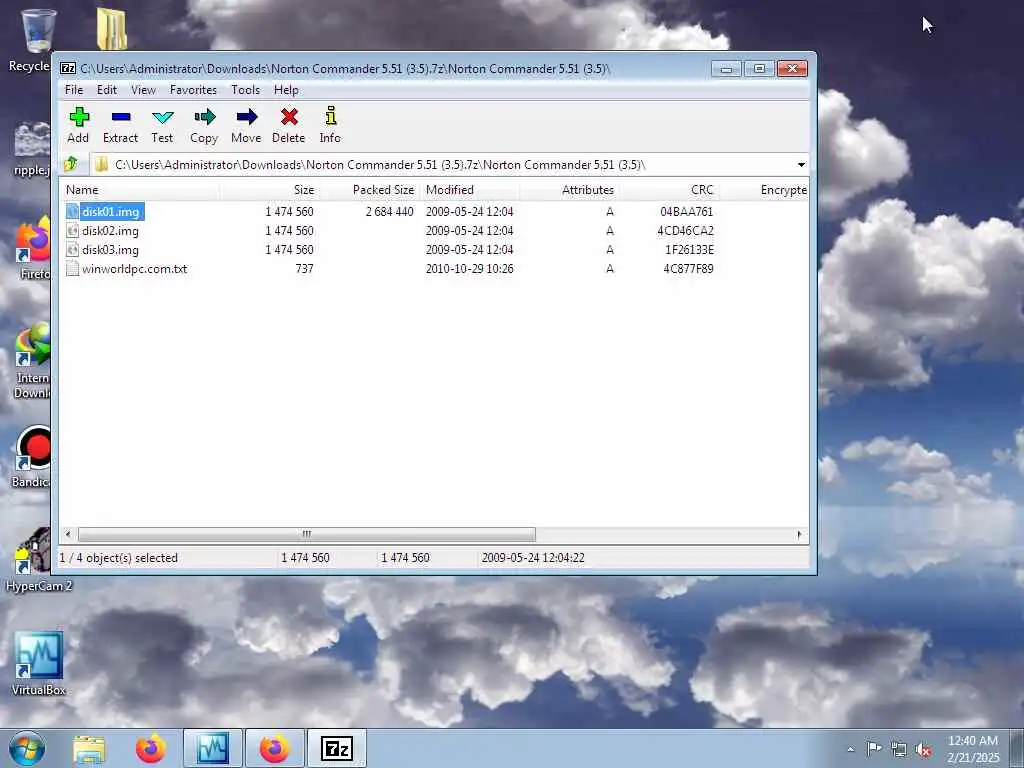The image size is (1024, 768).
Task: Expand the address path dropdown
Action: tap(801, 165)
